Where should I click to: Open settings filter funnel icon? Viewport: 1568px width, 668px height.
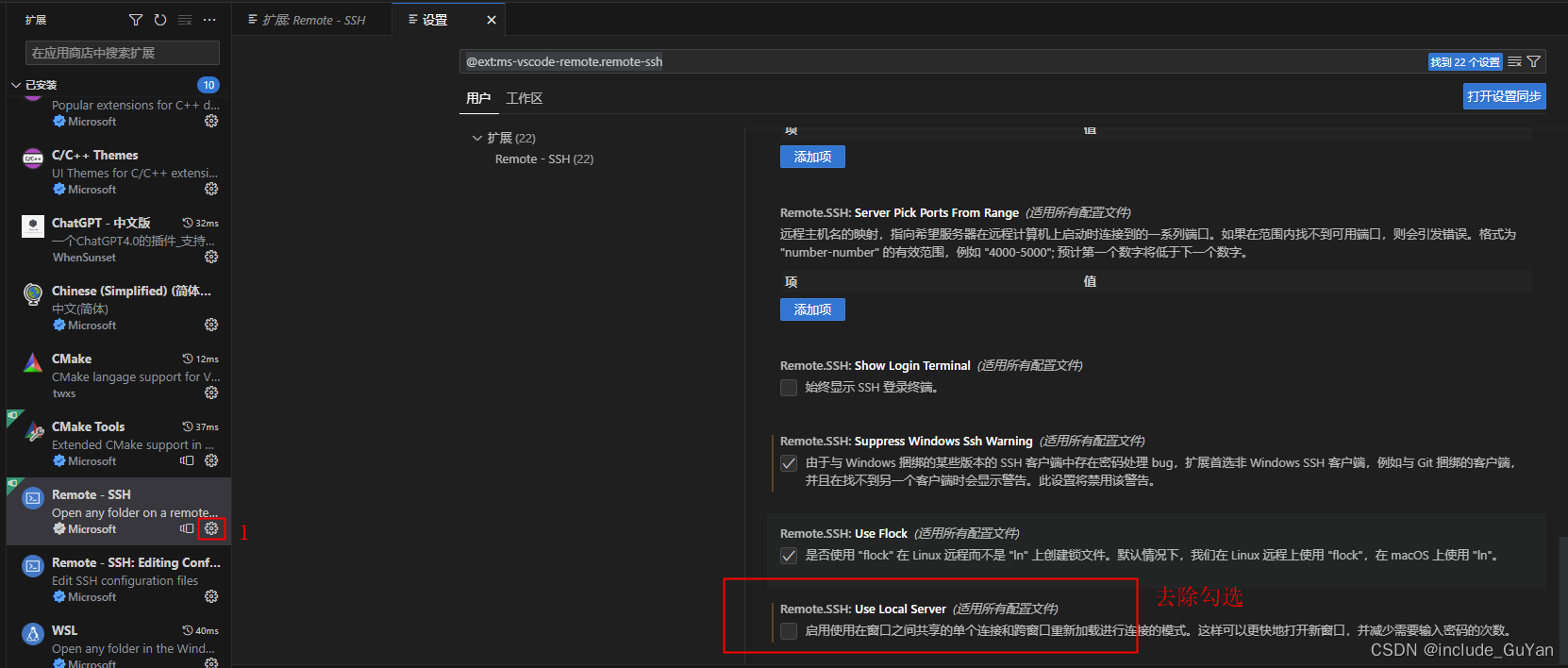[1534, 61]
